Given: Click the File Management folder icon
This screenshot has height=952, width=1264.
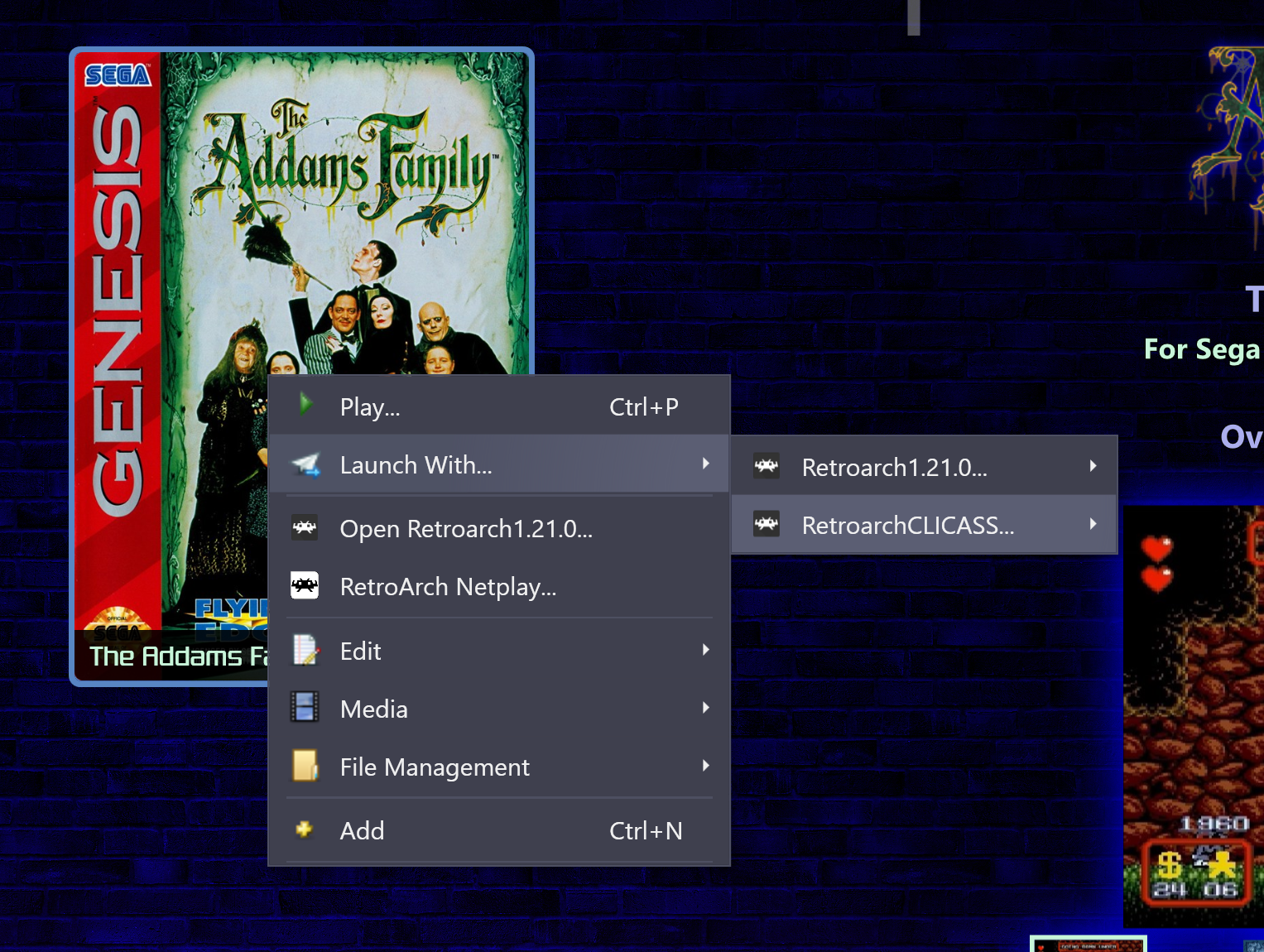Looking at the screenshot, I should click(x=305, y=766).
